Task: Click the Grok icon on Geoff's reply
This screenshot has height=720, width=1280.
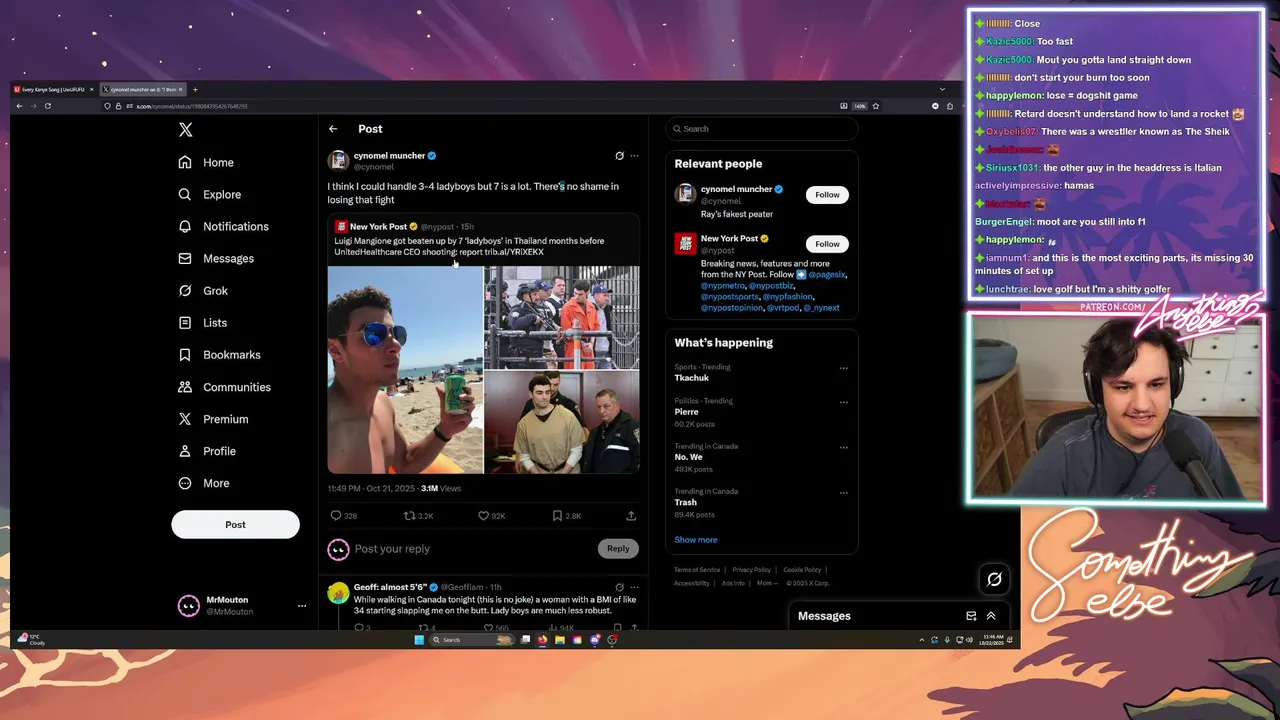Action: point(619,588)
